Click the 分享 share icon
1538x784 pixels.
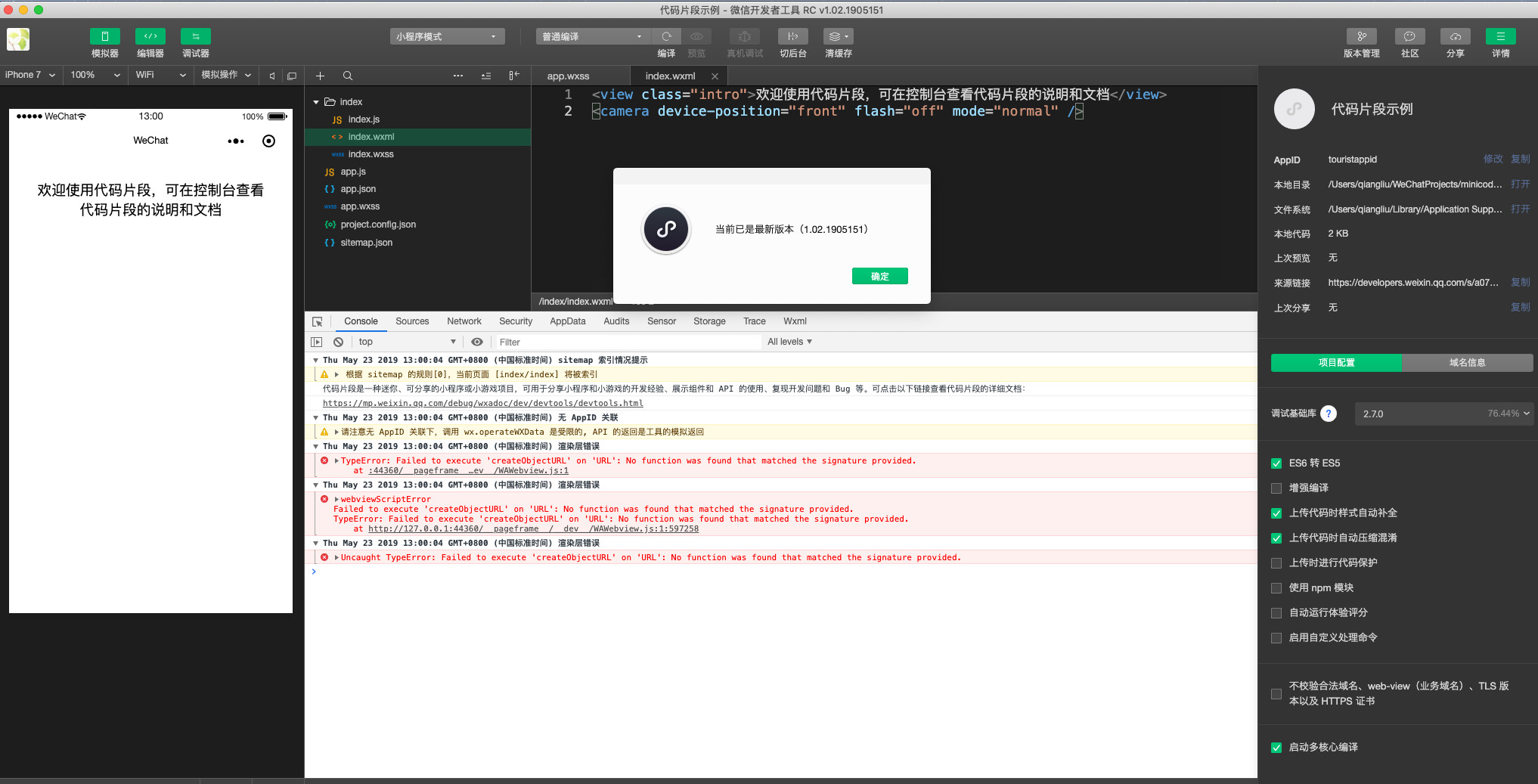(1456, 36)
